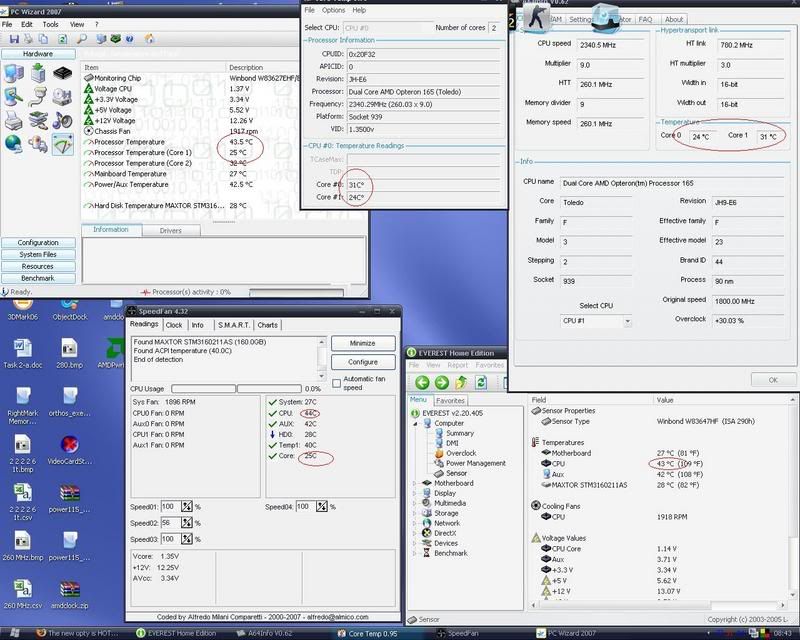Select the Network globe icon in Hardware panel

pyautogui.click(x=13, y=144)
